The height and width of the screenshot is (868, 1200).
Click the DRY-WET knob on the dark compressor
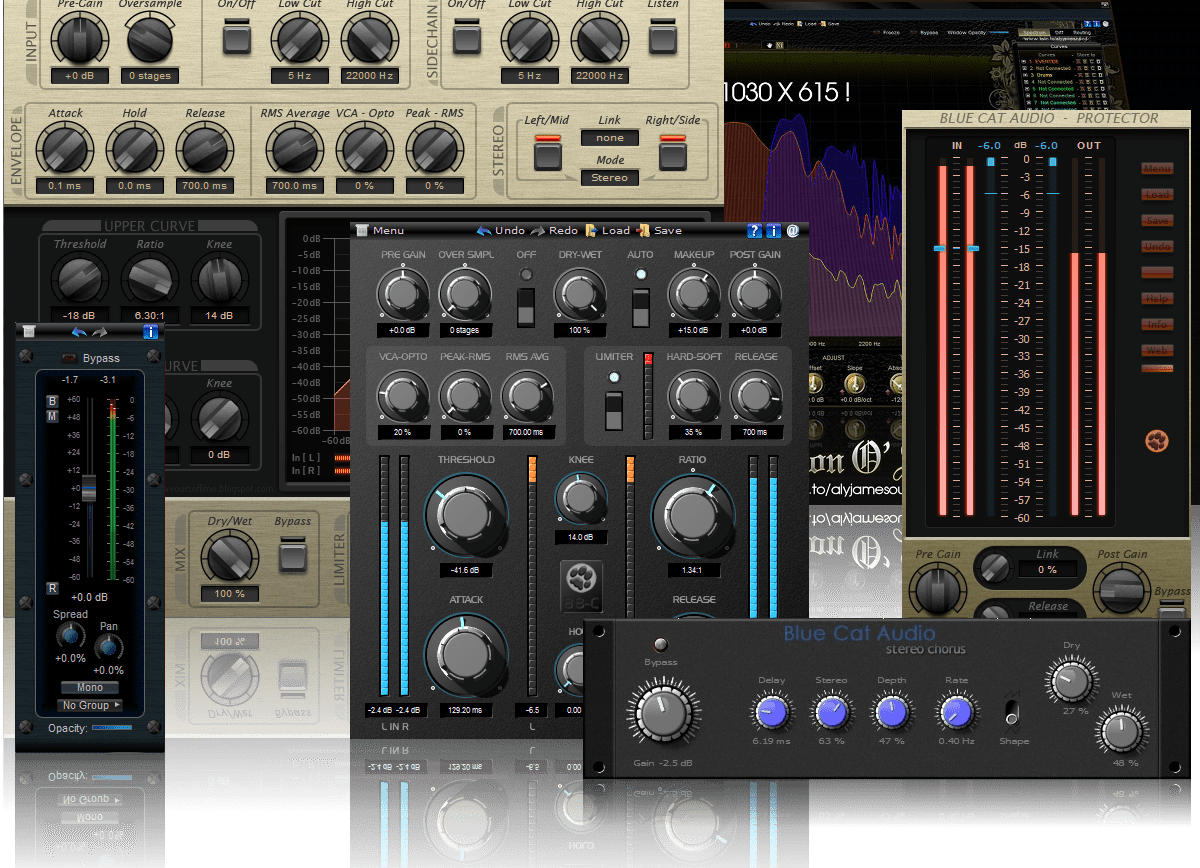tap(578, 295)
